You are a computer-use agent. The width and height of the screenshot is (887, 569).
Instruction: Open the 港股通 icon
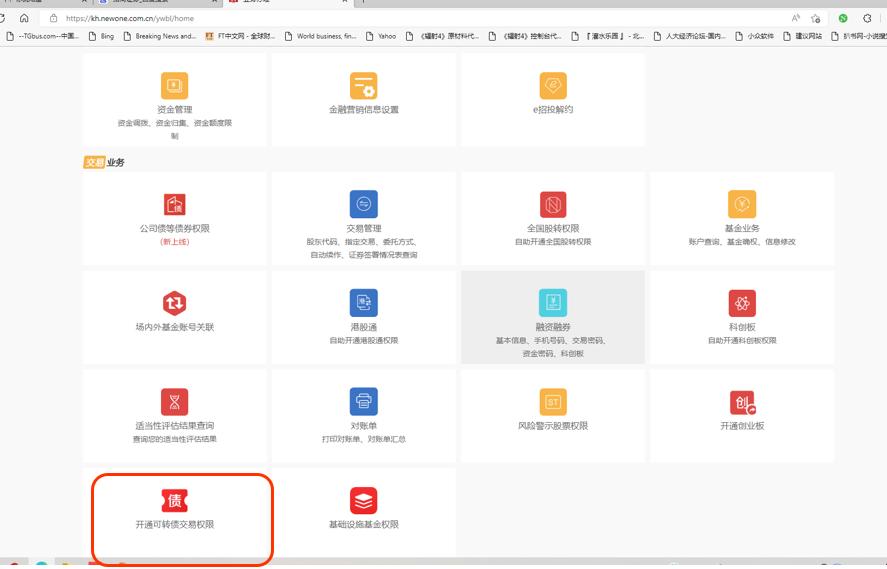pos(363,303)
